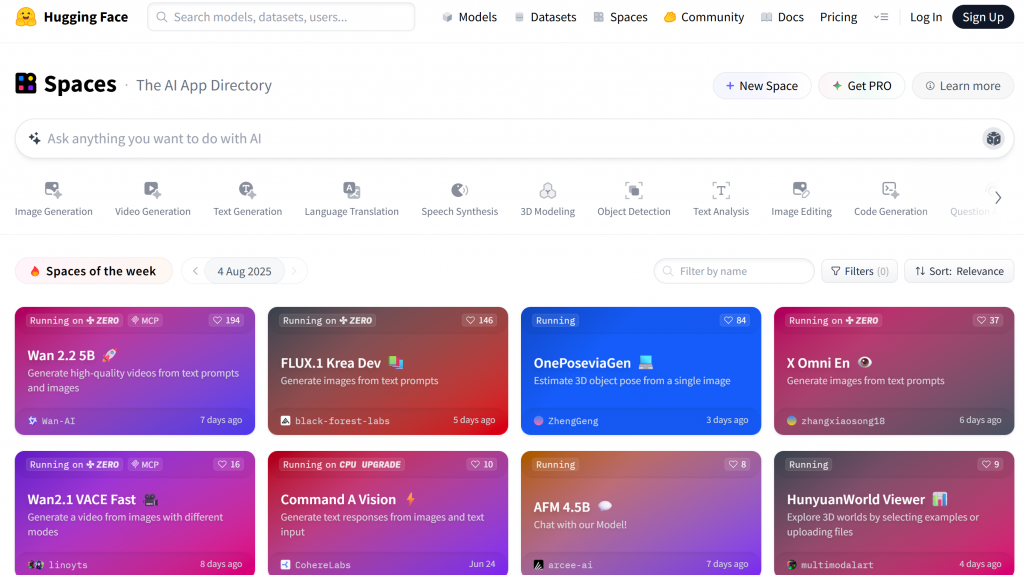Open Models in top navigation
This screenshot has width=1024, height=575.
(470, 17)
